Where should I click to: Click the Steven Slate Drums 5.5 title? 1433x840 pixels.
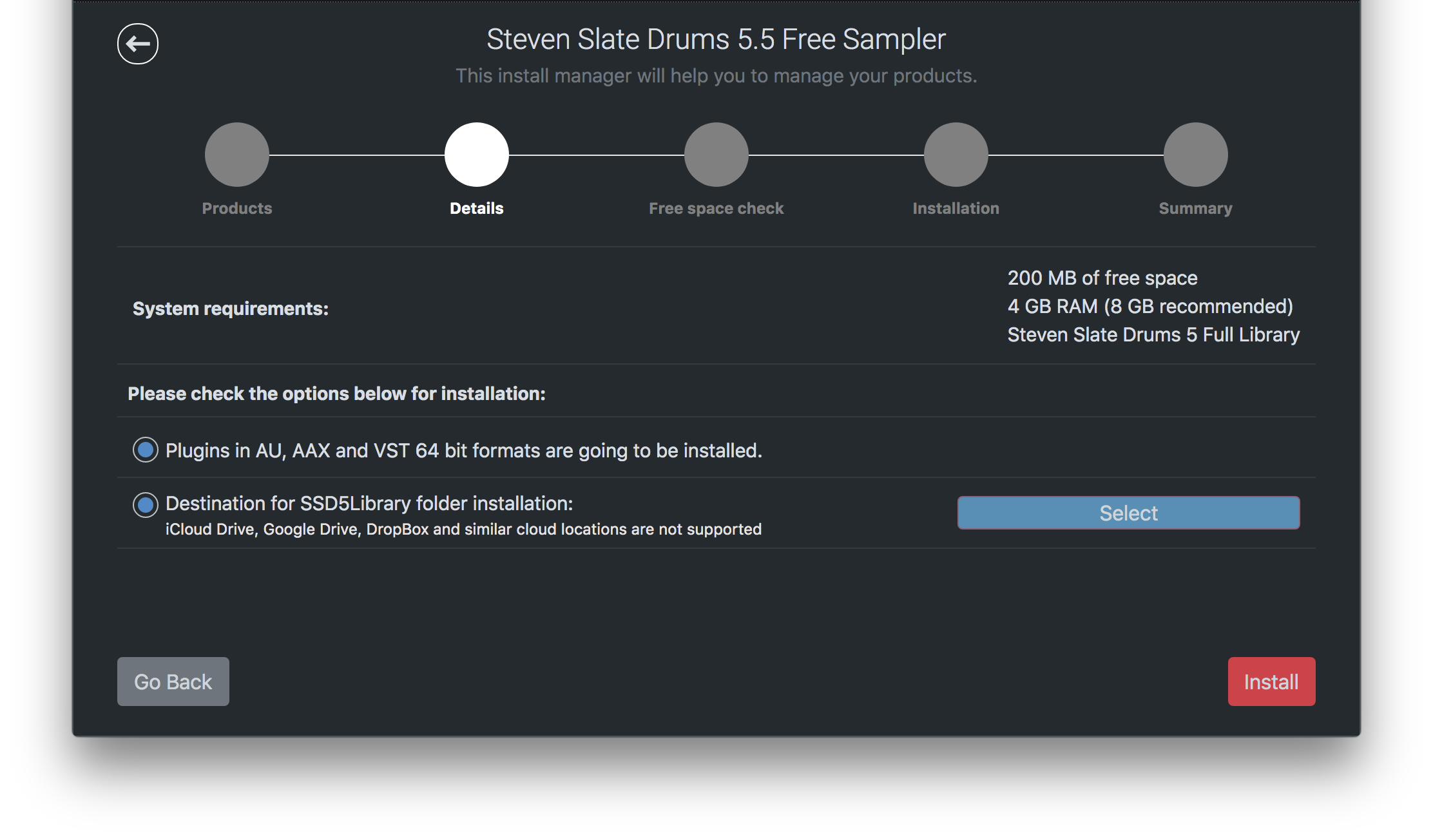tap(716, 39)
